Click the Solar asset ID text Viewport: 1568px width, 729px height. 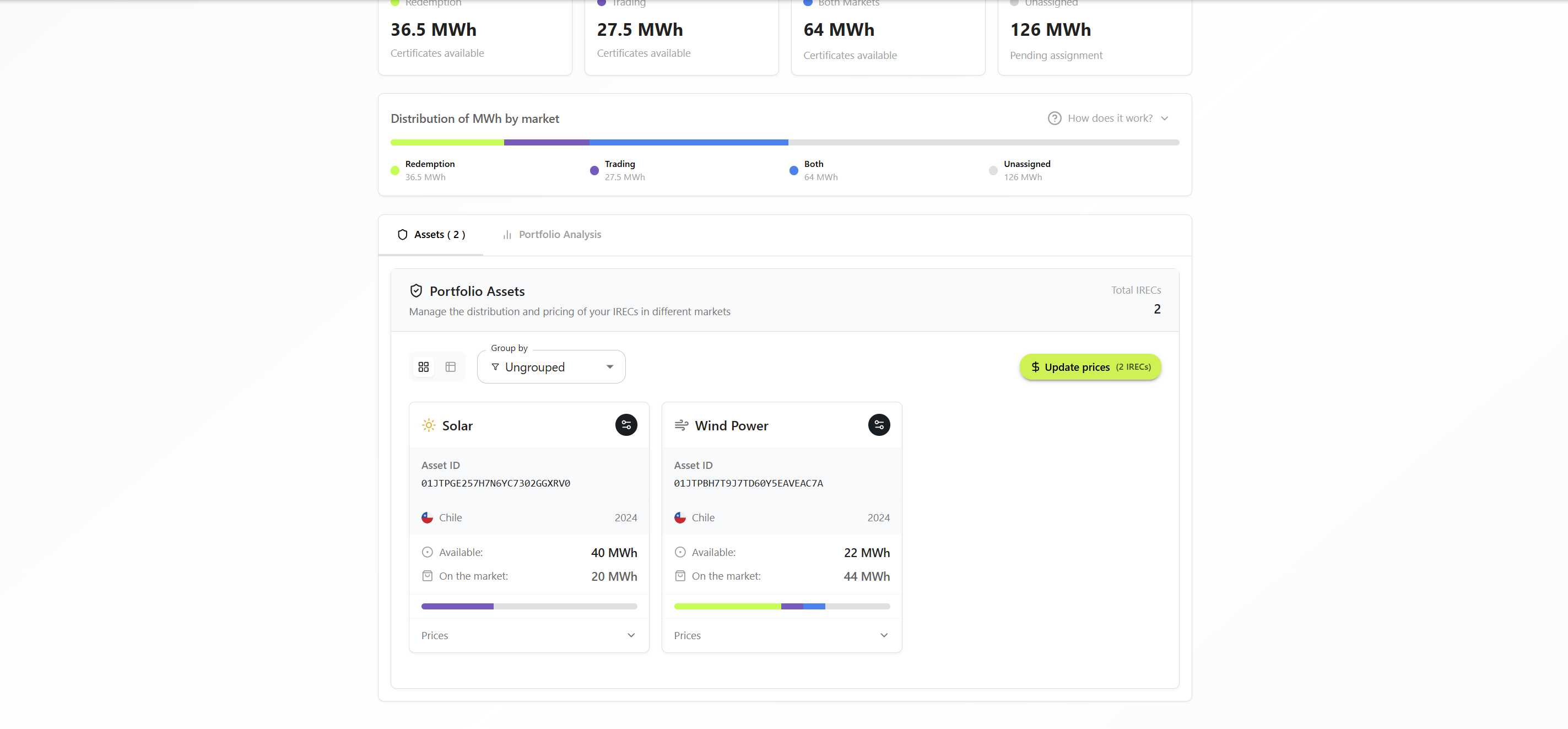[x=495, y=483]
